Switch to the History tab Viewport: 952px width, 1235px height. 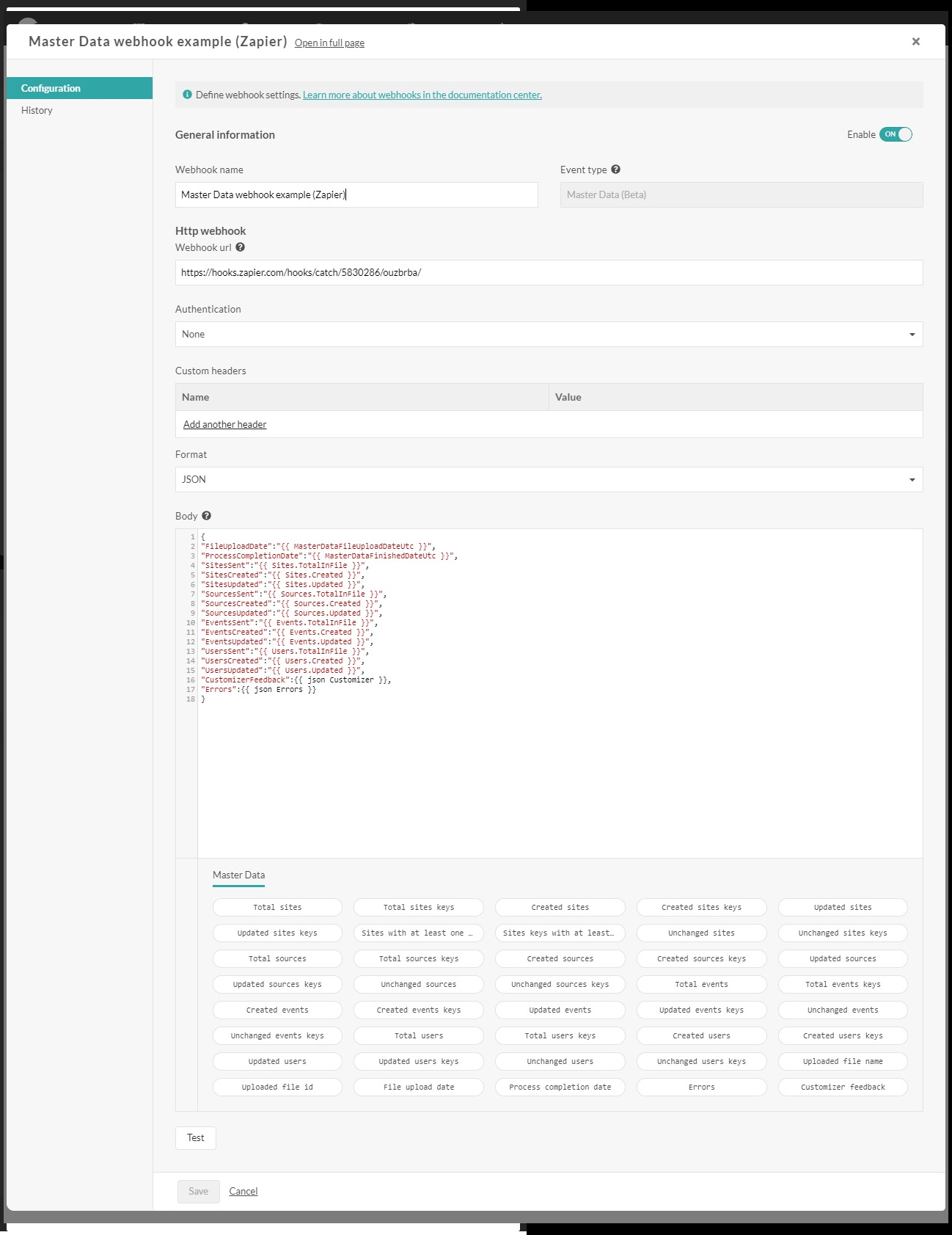[37, 110]
